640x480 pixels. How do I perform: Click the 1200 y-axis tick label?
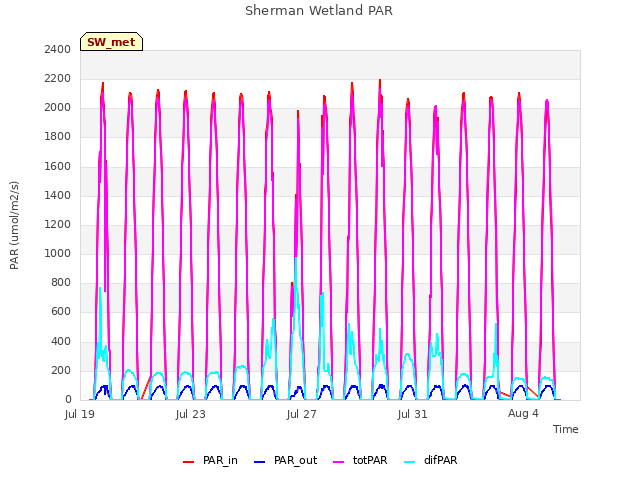58,224
